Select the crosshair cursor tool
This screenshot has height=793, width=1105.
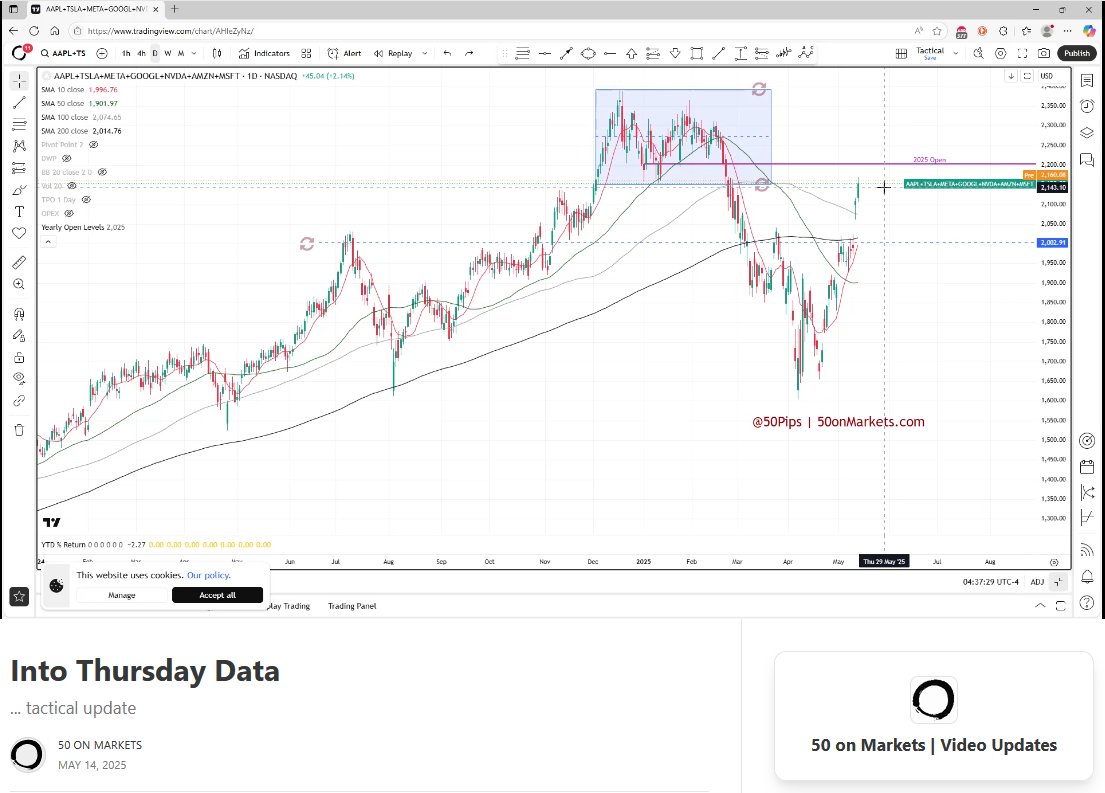coord(19,80)
